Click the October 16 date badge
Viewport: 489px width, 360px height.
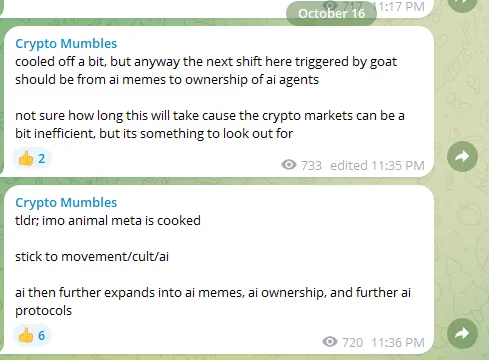(x=331, y=13)
